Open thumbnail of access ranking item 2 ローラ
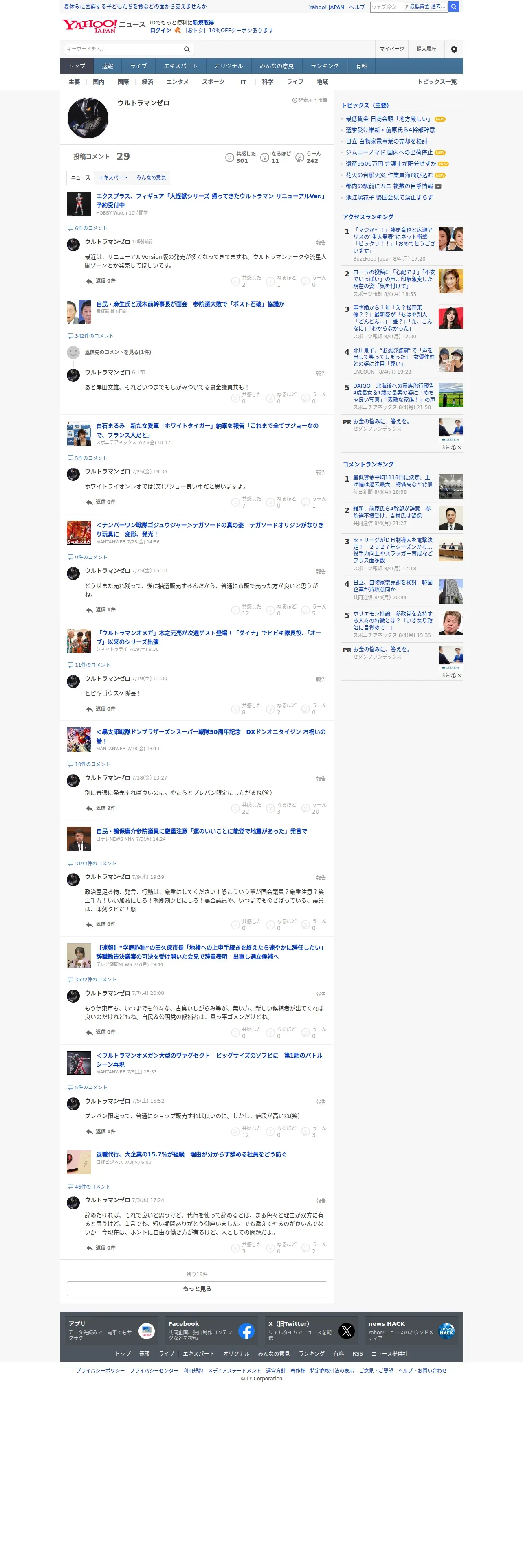The height and width of the screenshot is (1568, 523). click(x=450, y=281)
